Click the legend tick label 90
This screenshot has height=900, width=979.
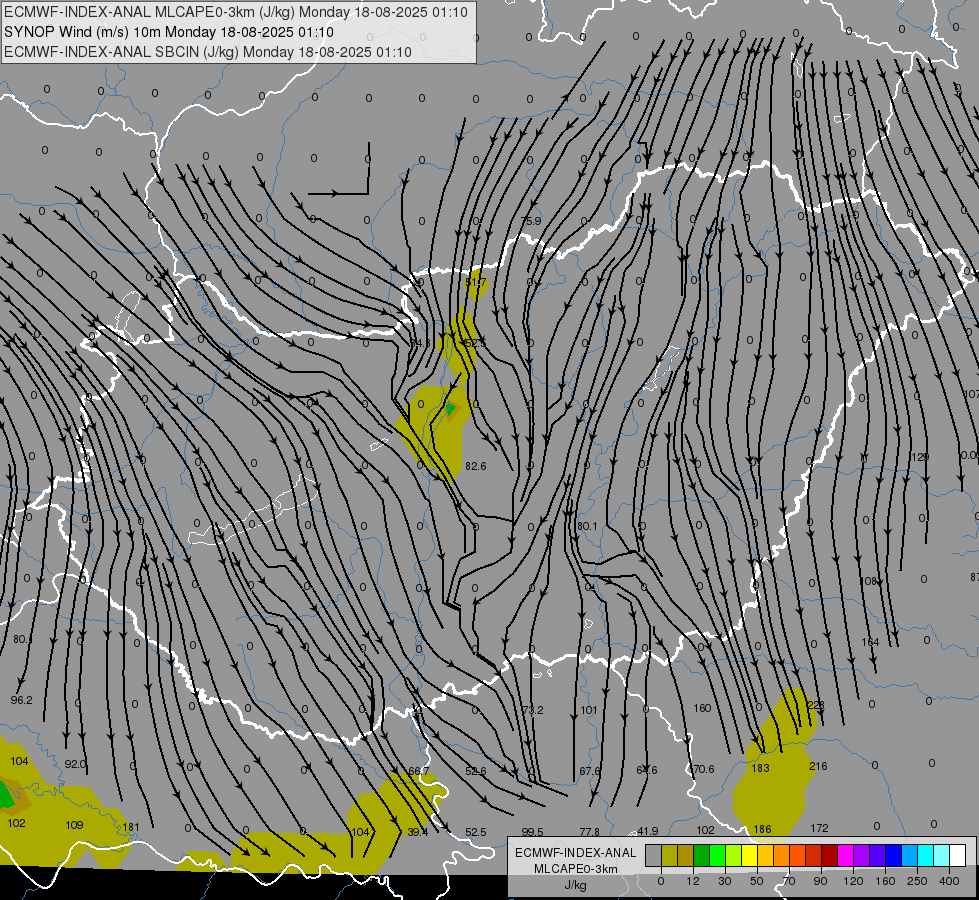pos(820,881)
